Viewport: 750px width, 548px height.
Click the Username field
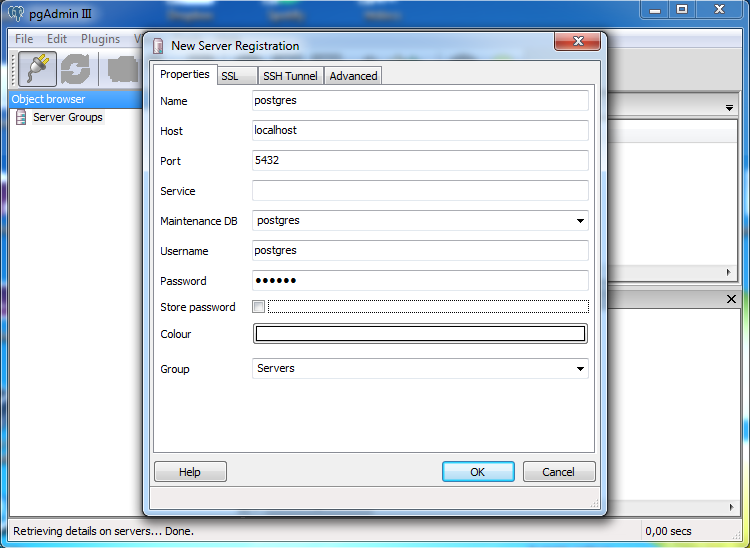420,251
